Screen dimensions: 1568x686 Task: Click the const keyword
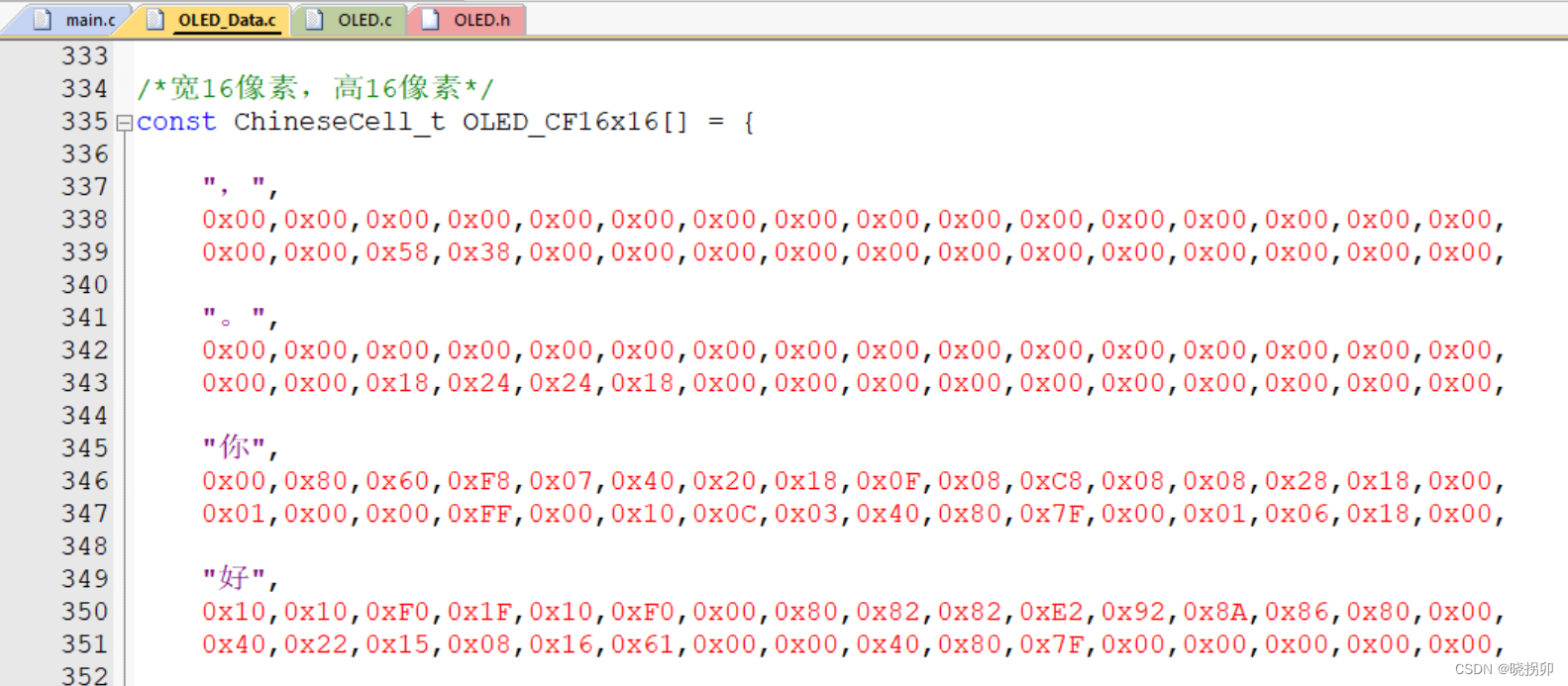(x=176, y=122)
